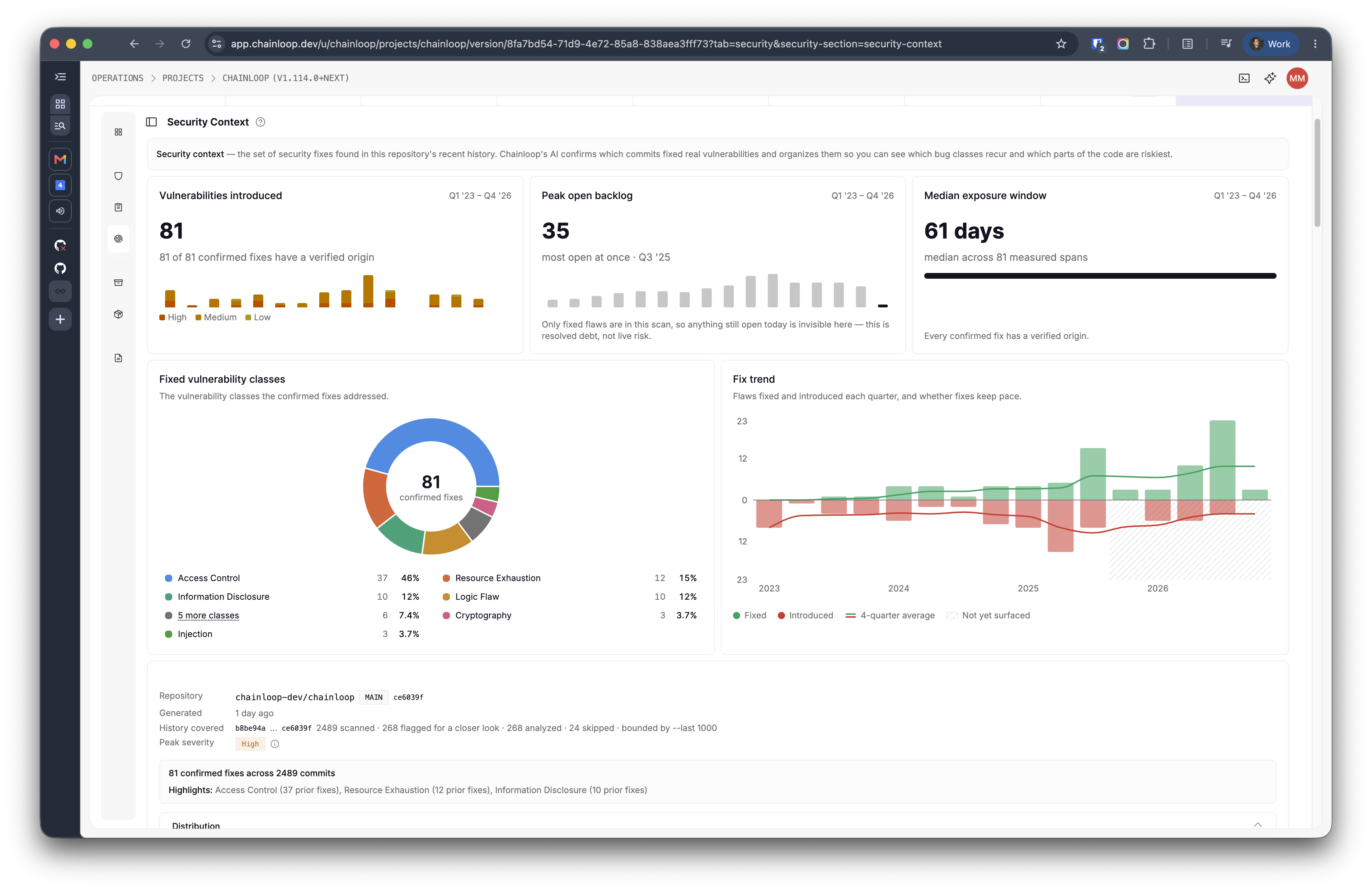The image size is (1372, 891).
Task: Open the clipboard section in the side rail
Action: tap(118, 207)
